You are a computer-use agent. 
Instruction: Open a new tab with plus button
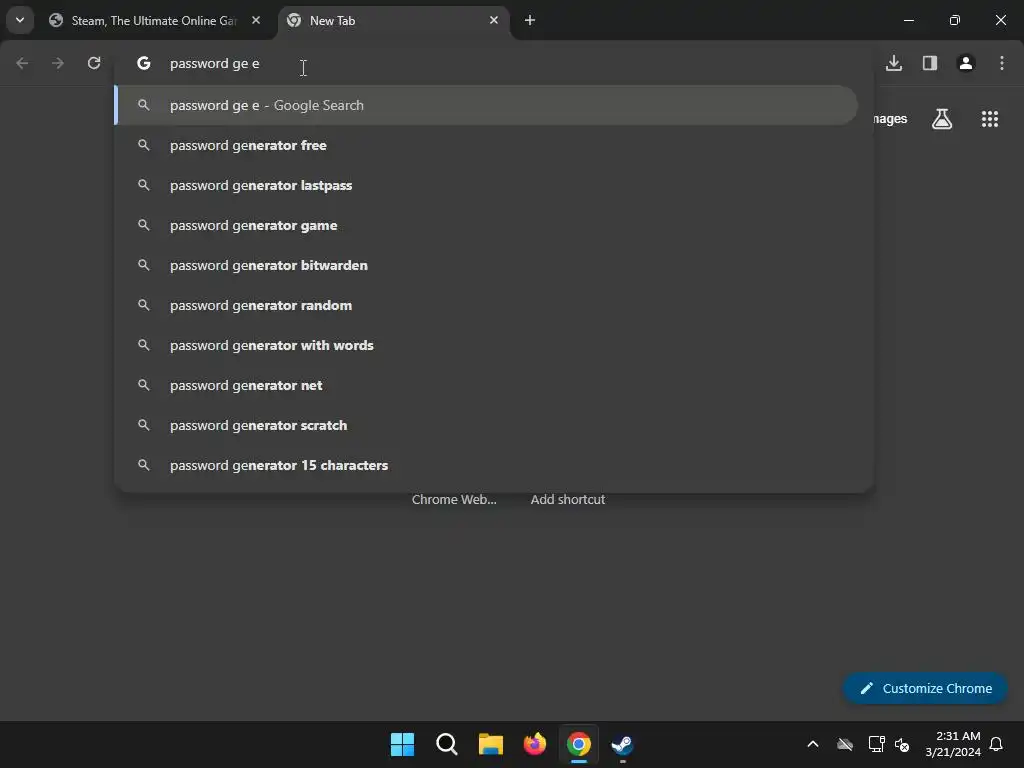point(530,20)
